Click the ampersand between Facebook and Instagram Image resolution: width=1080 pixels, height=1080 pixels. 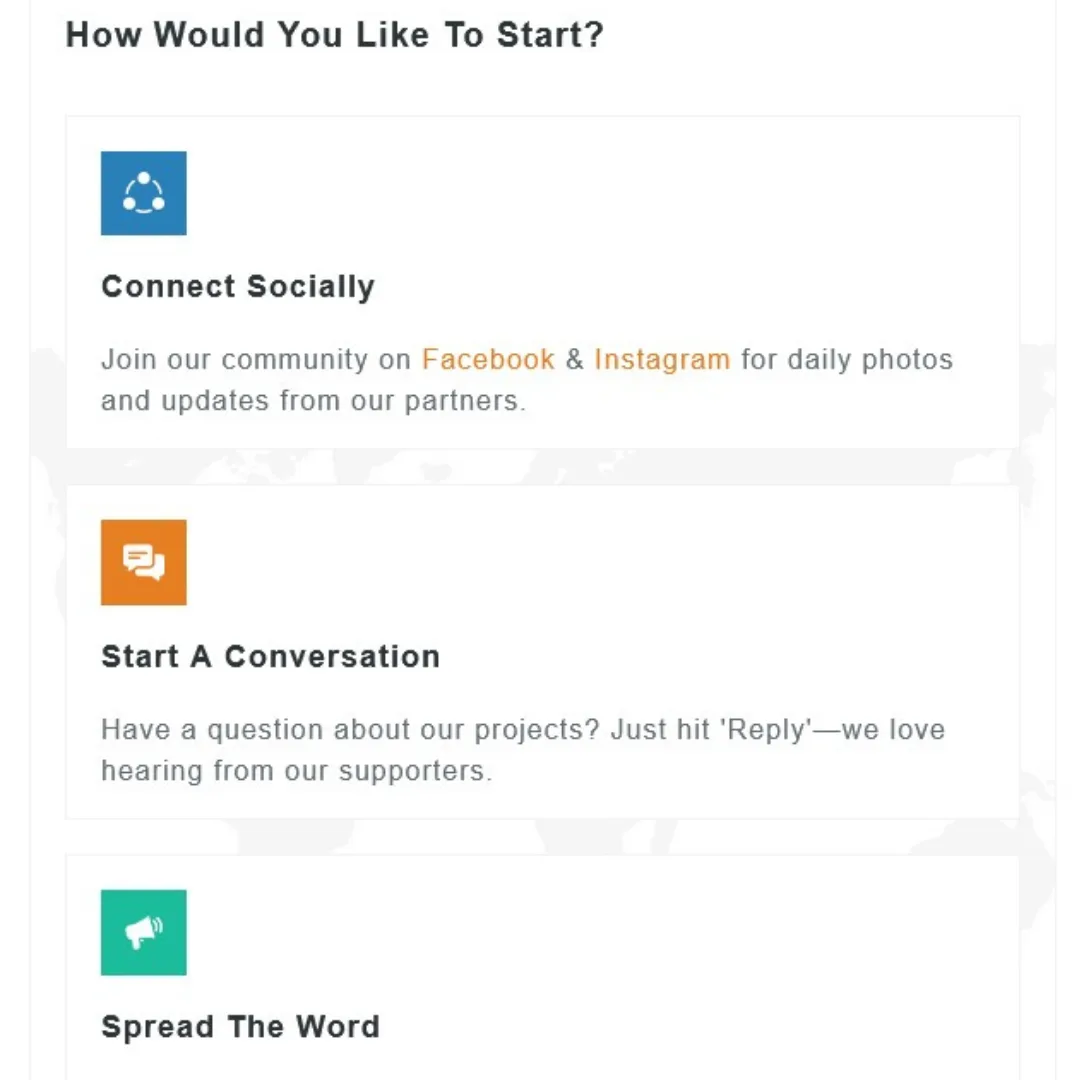(x=574, y=360)
